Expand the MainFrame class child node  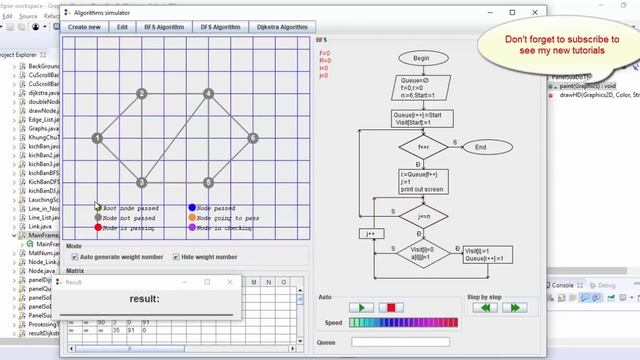tap(22, 244)
